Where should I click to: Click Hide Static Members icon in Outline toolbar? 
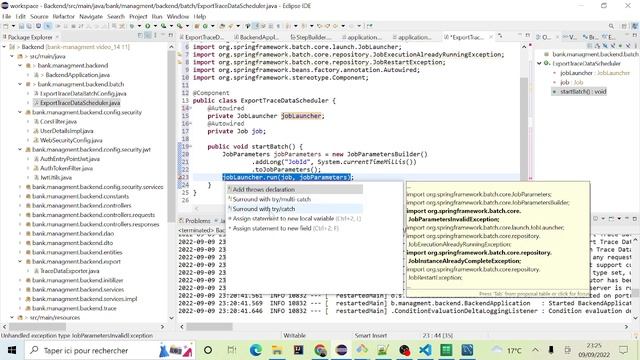(x=612, y=46)
